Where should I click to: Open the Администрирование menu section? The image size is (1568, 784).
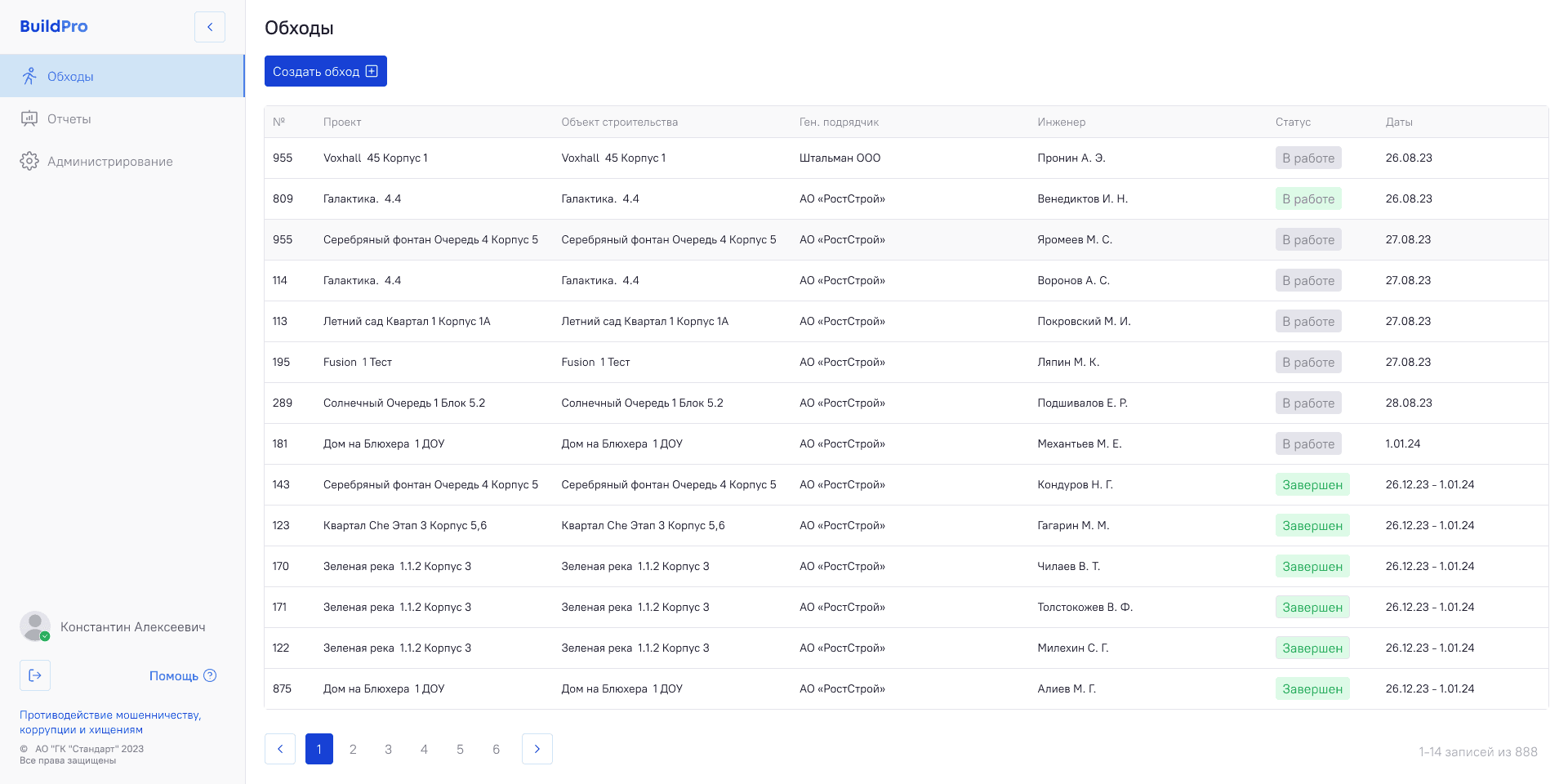pos(109,162)
